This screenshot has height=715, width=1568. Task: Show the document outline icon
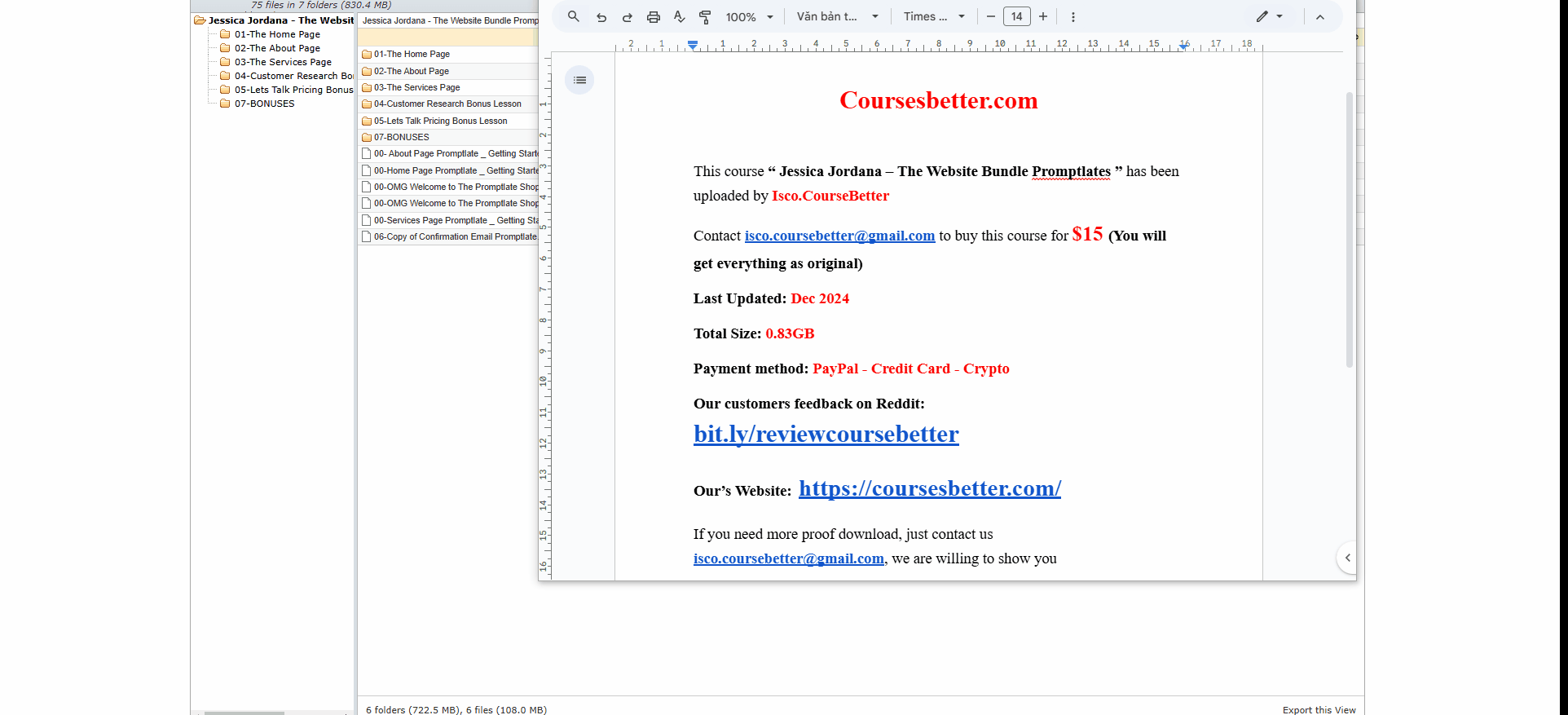pos(579,80)
